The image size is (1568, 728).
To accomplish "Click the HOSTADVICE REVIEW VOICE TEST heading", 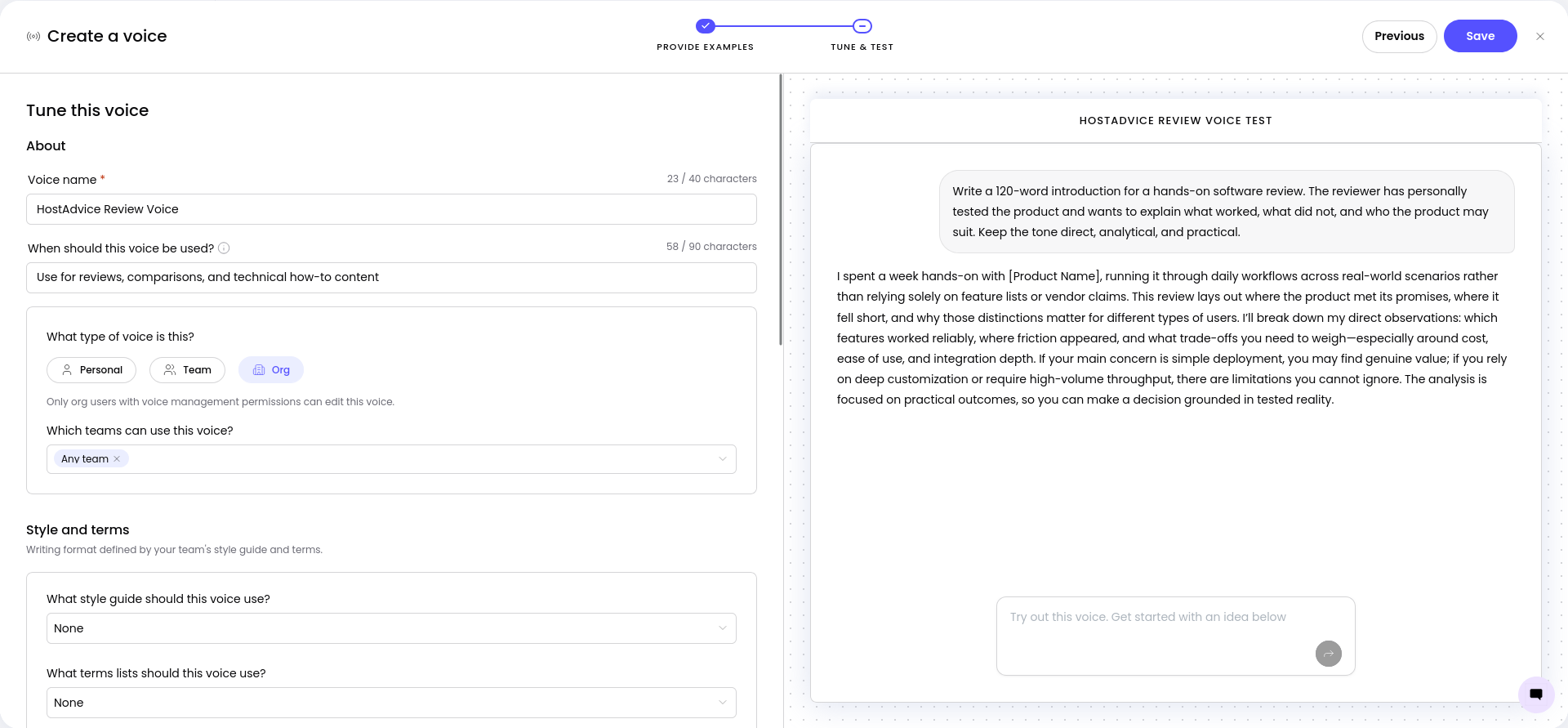I will coord(1176,121).
